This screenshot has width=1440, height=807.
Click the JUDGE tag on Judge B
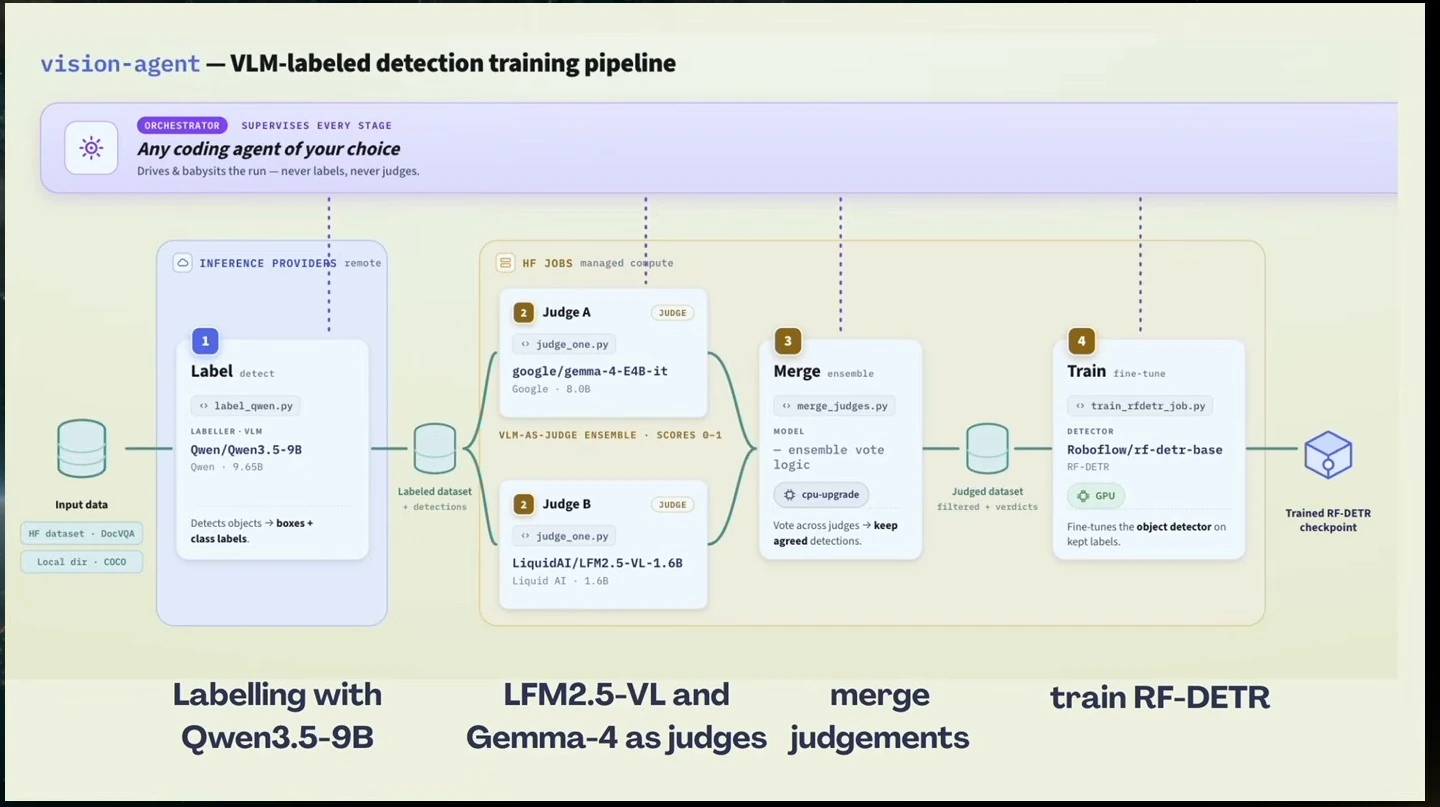(672, 505)
